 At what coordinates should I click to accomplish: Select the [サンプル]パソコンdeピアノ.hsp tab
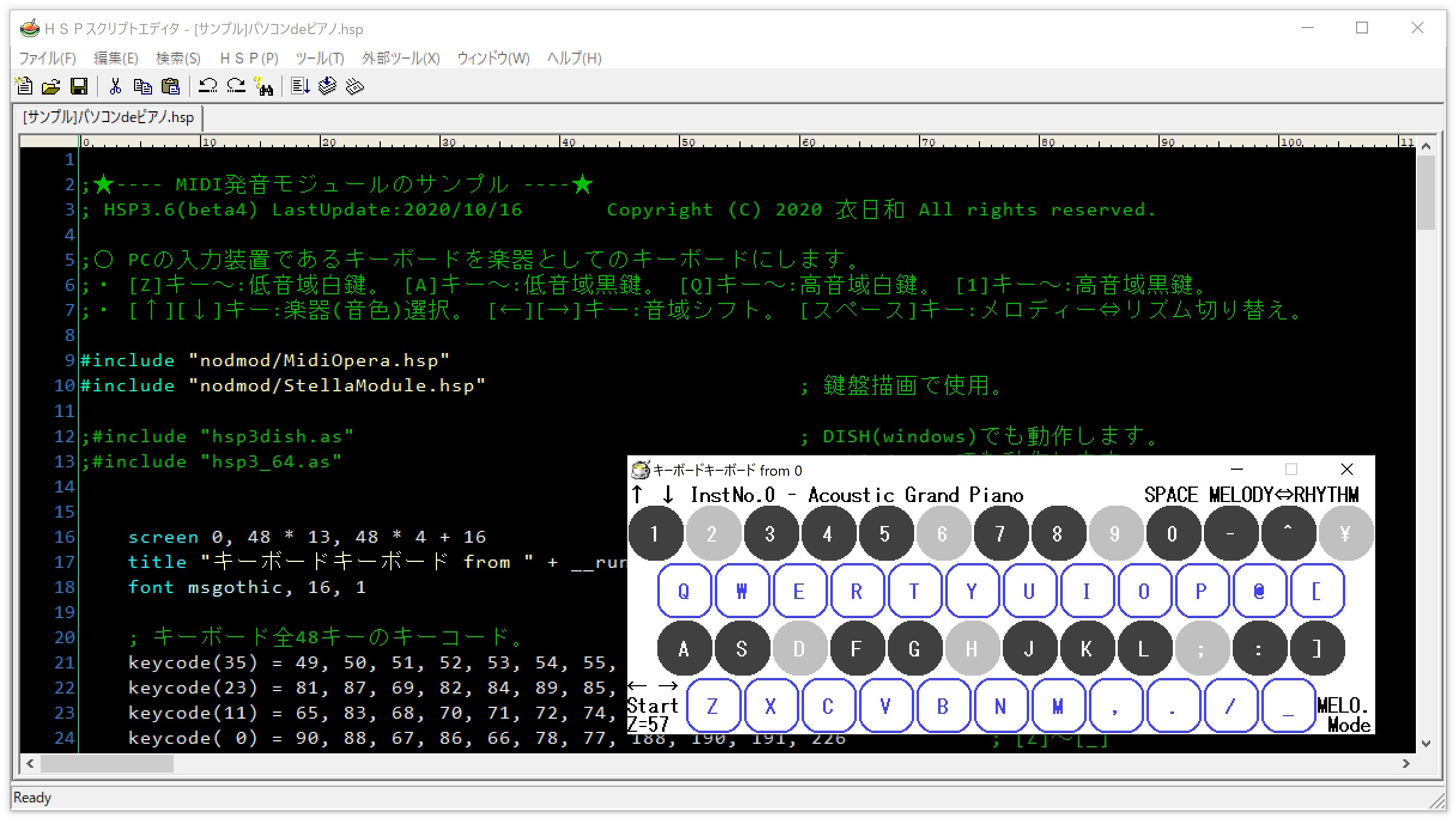108,117
